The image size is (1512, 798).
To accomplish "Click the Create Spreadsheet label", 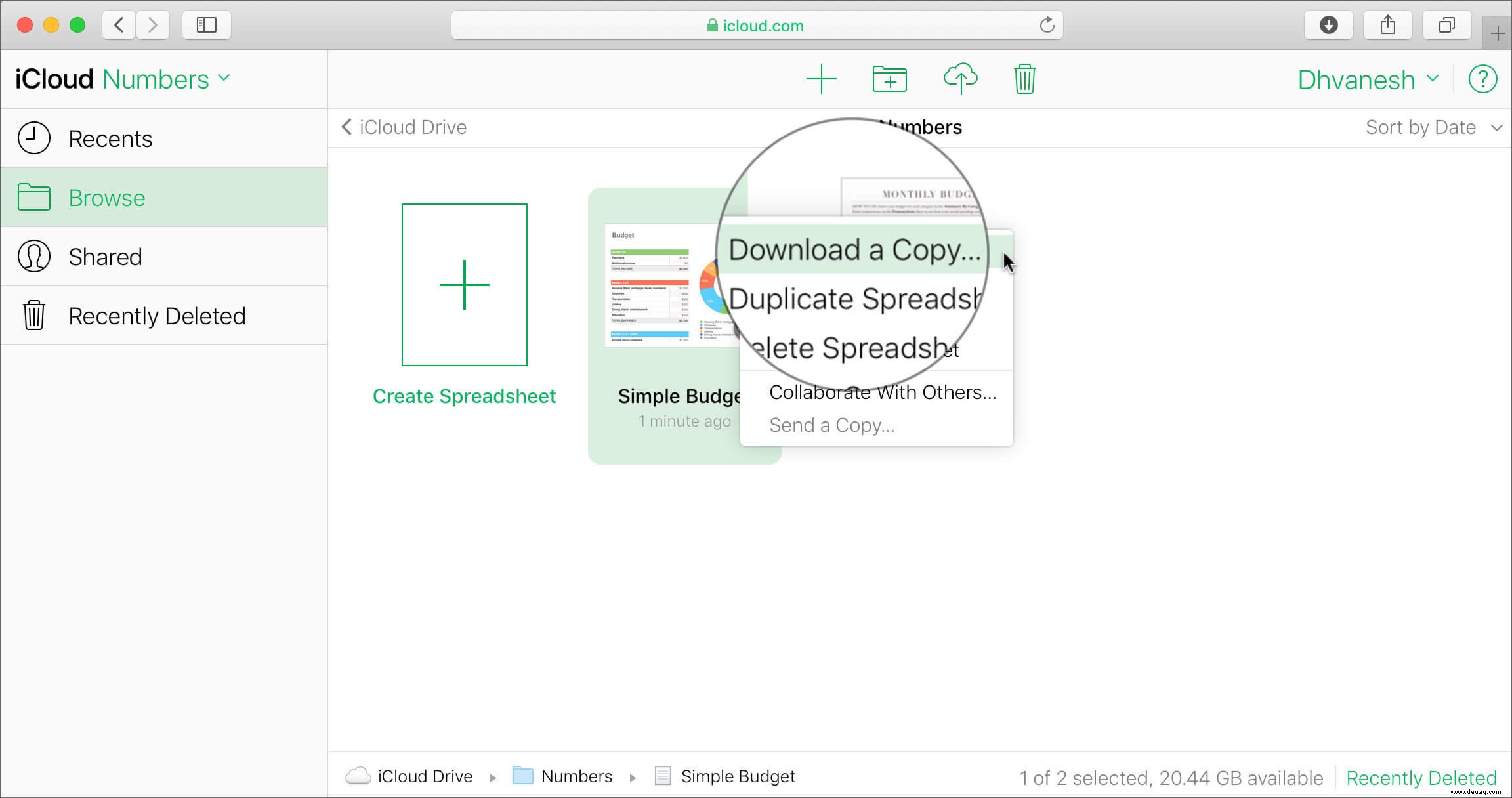I will (464, 396).
